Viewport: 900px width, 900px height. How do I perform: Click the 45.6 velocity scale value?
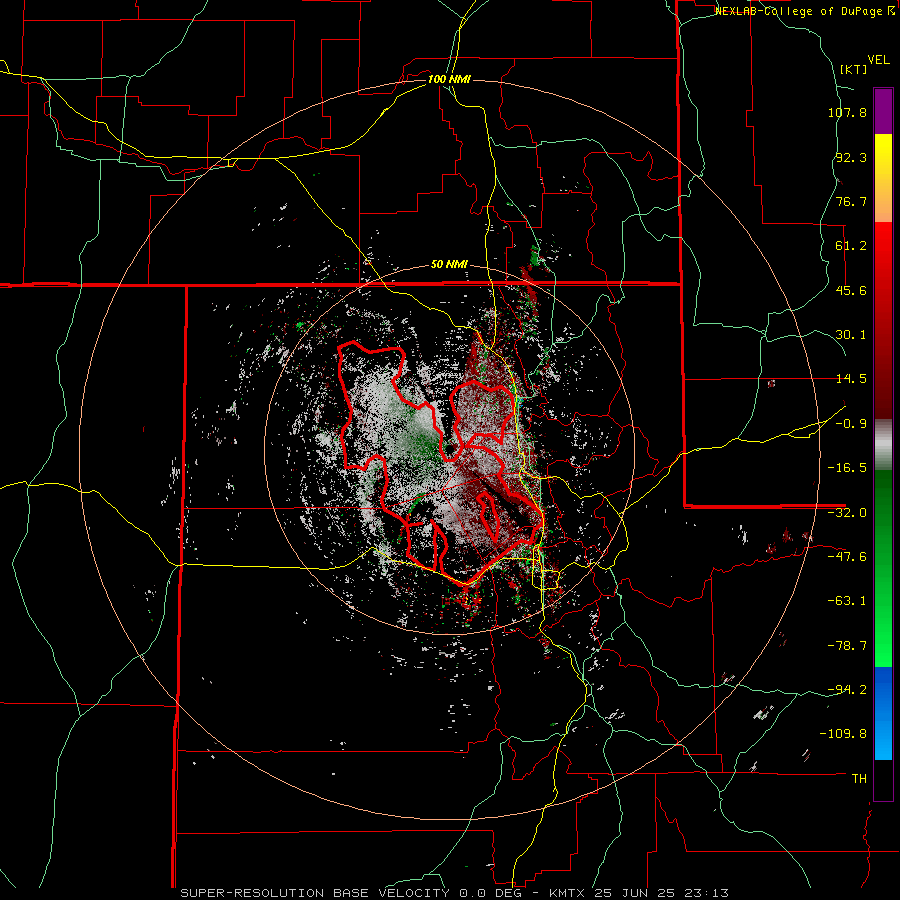click(851, 290)
